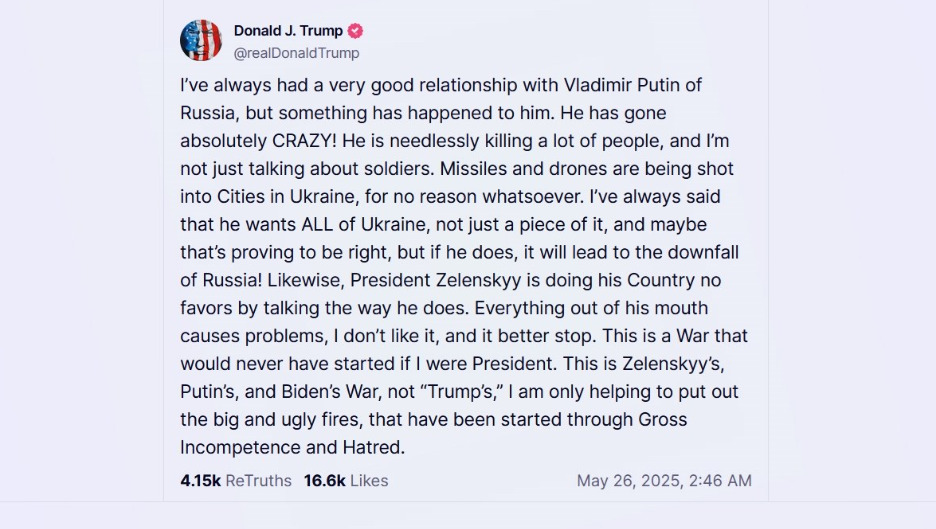Screen dimensions: 936x529
Task: View the 4.15k ReTruths count
Action: tap(201, 481)
